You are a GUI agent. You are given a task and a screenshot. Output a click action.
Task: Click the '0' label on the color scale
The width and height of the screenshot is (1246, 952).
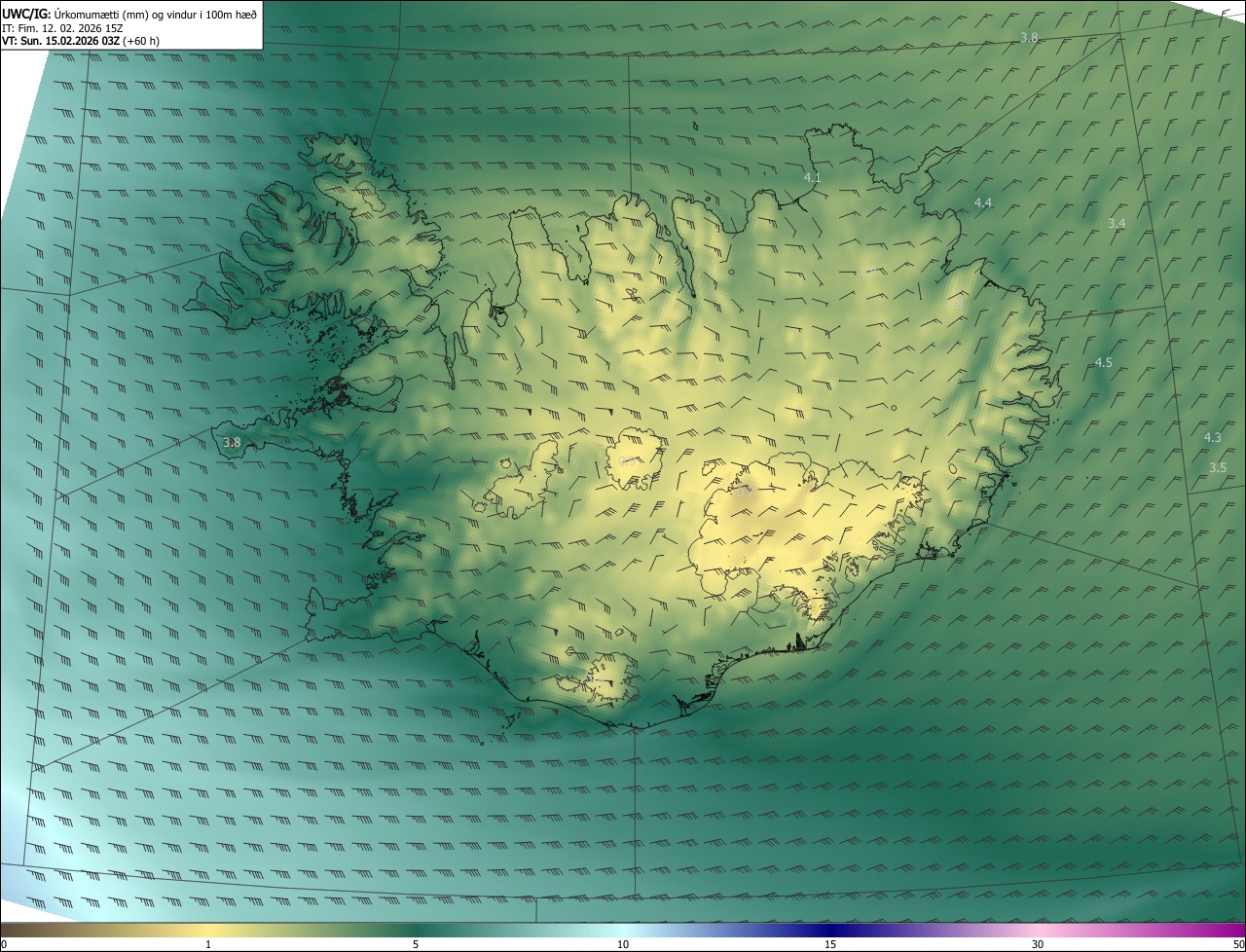(4, 944)
